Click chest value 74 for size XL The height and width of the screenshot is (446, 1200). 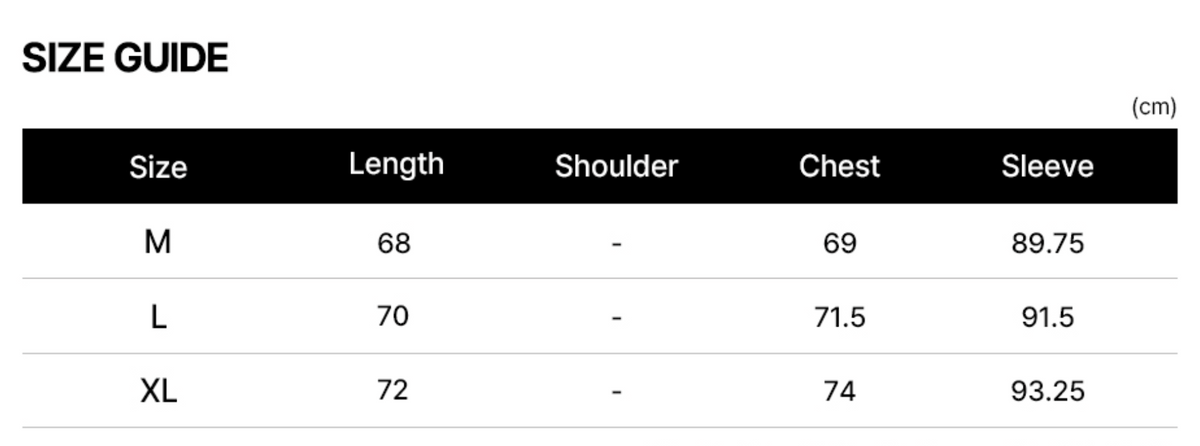840,392
